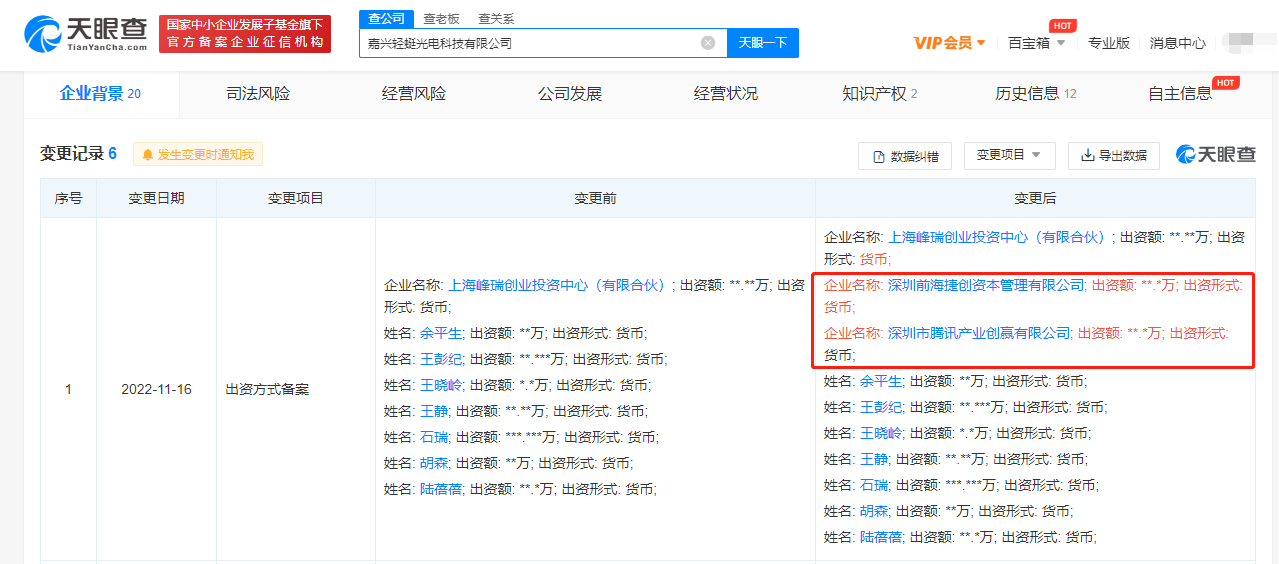Click the 数据纠错 button

pyautogui.click(x=905, y=156)
